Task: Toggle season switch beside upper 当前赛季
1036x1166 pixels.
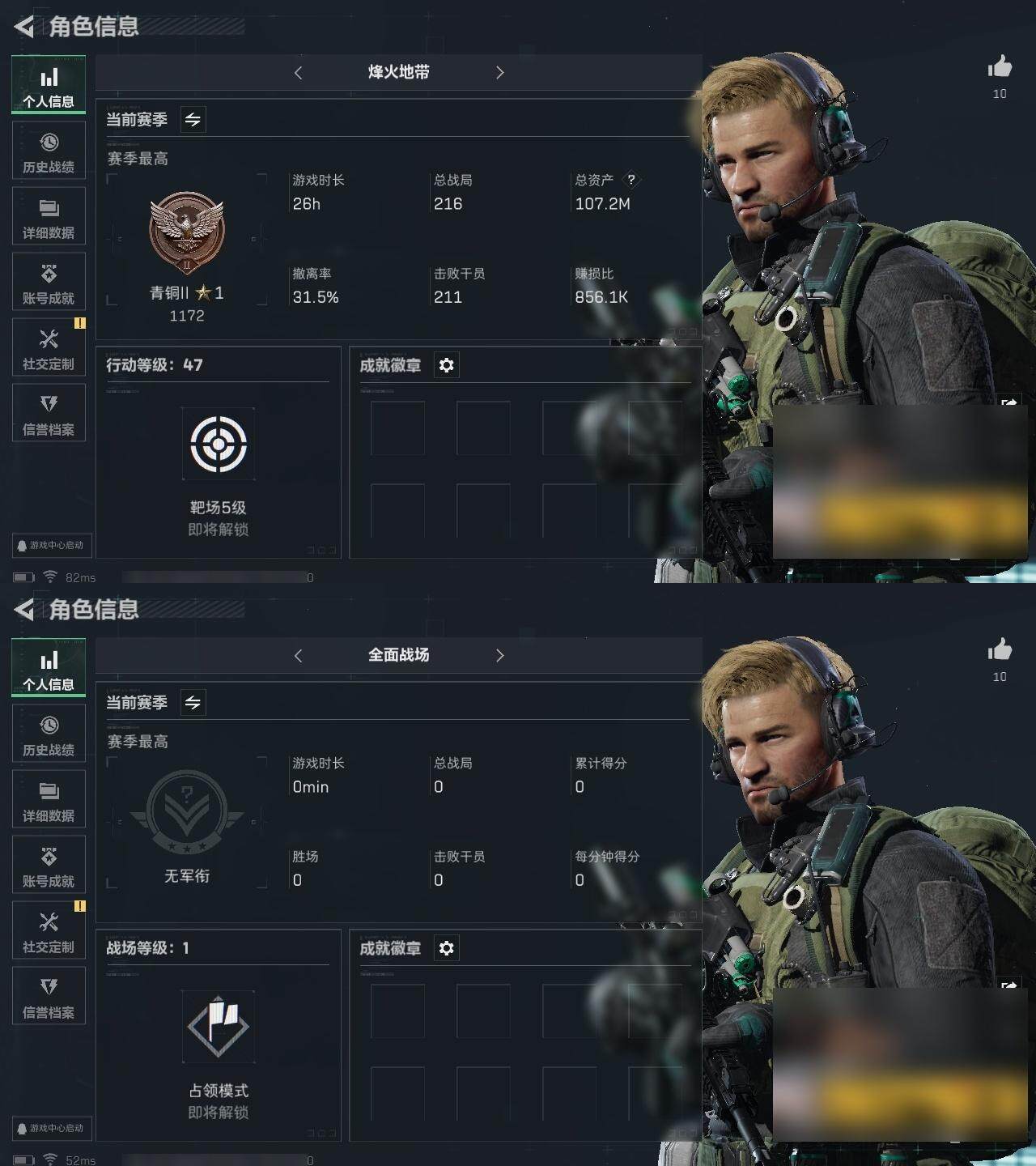Action: click(x=193, y=120)
